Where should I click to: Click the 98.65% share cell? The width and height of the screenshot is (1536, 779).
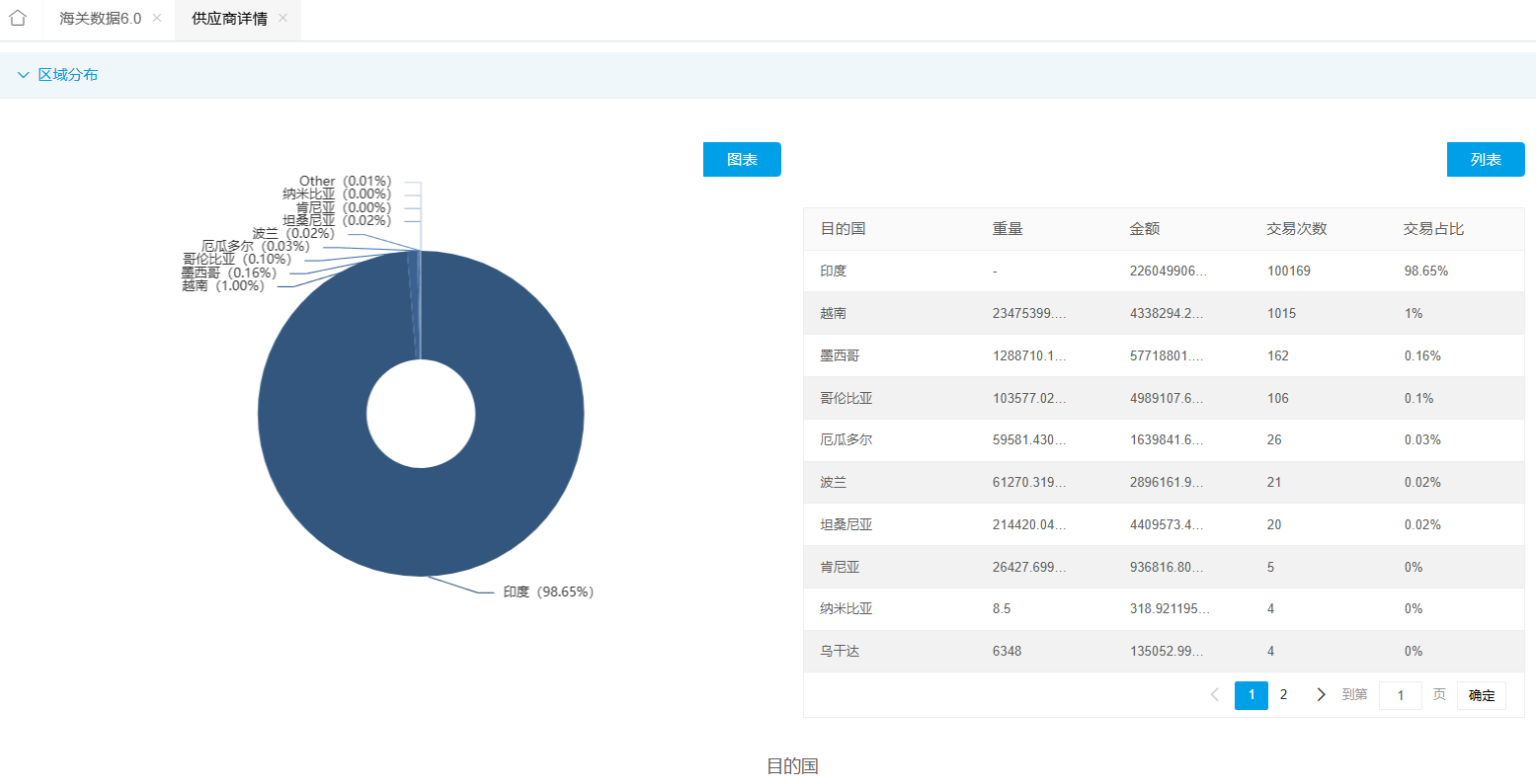[x=1426, y=271]
